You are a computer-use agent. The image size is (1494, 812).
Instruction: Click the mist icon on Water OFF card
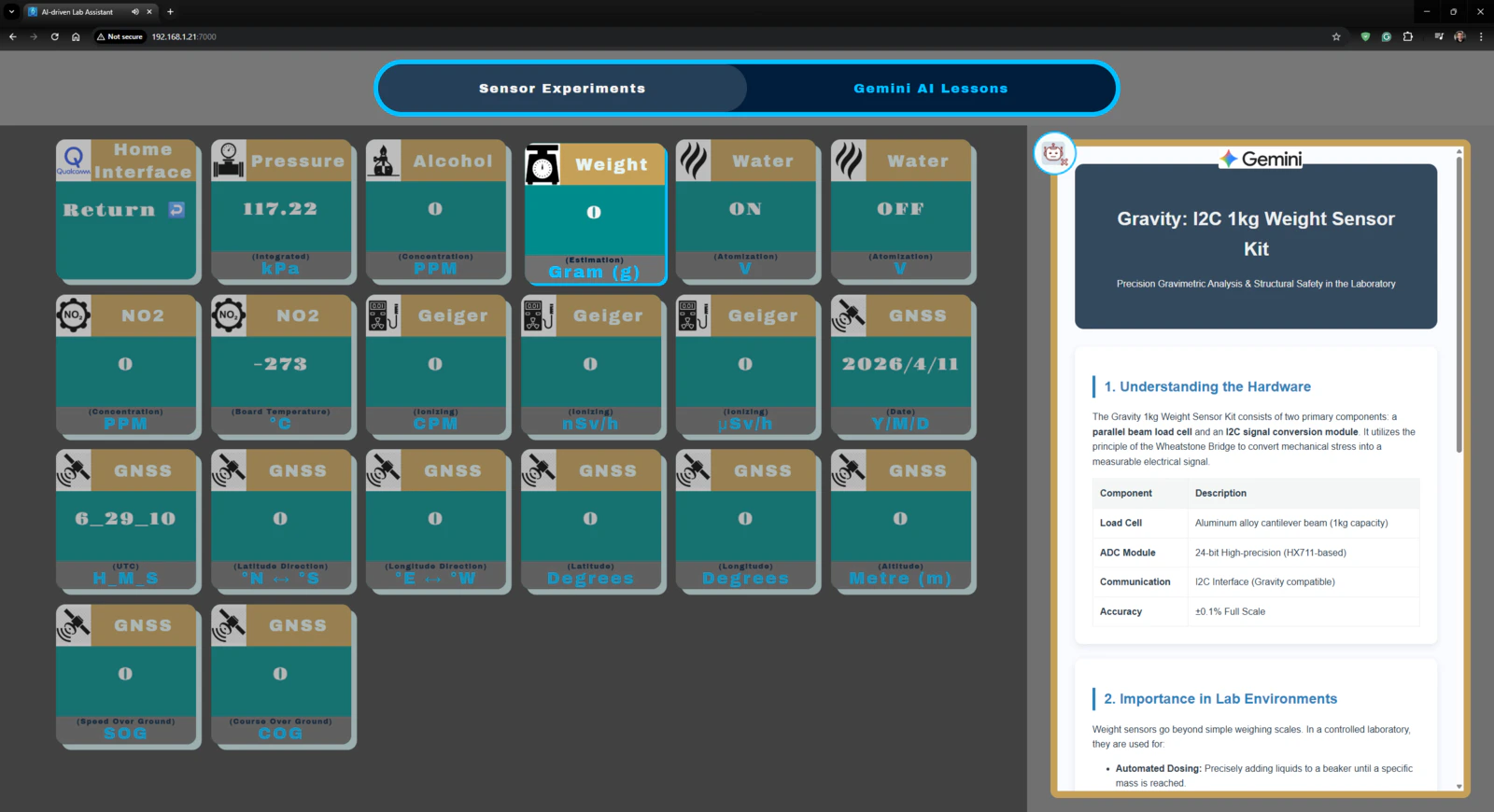coord(849,160)
